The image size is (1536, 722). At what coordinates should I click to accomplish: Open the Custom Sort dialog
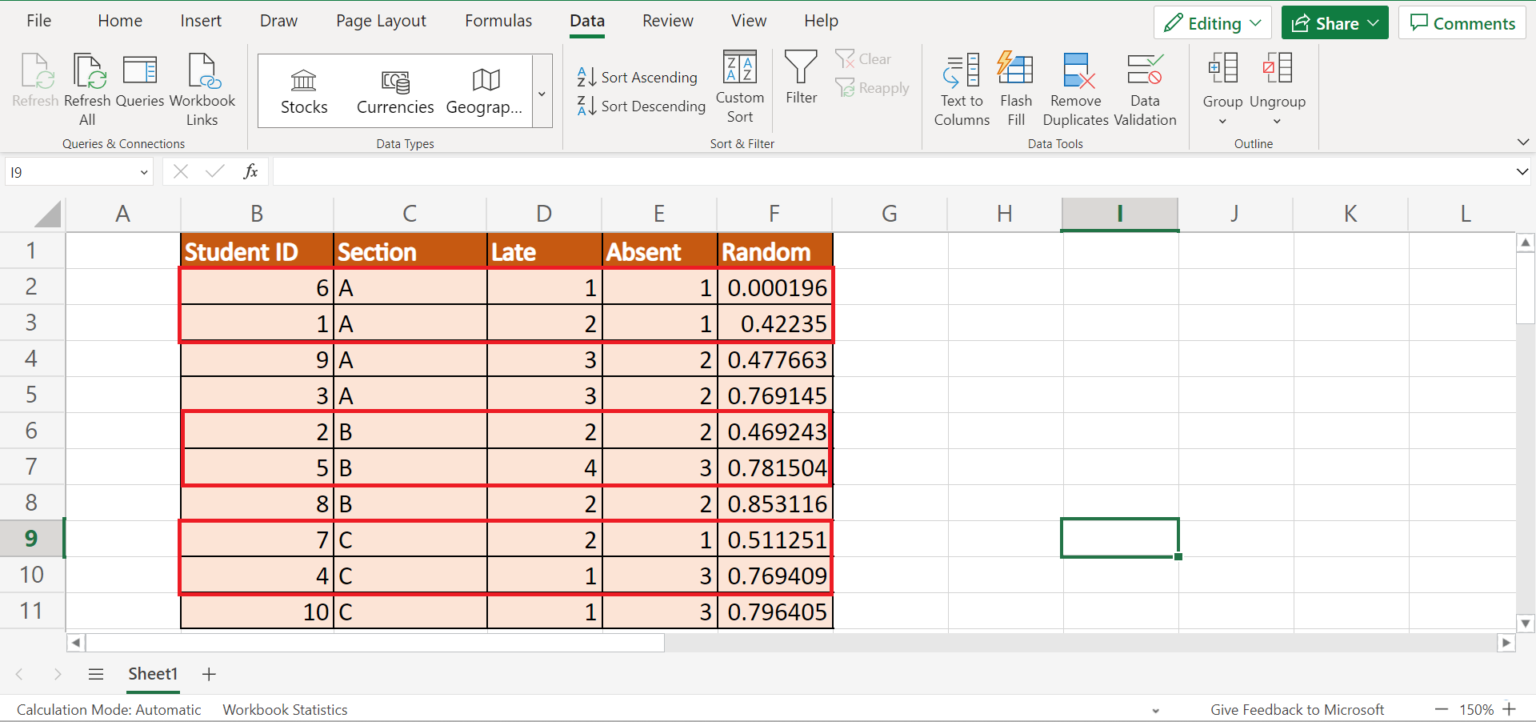point(740,88)
